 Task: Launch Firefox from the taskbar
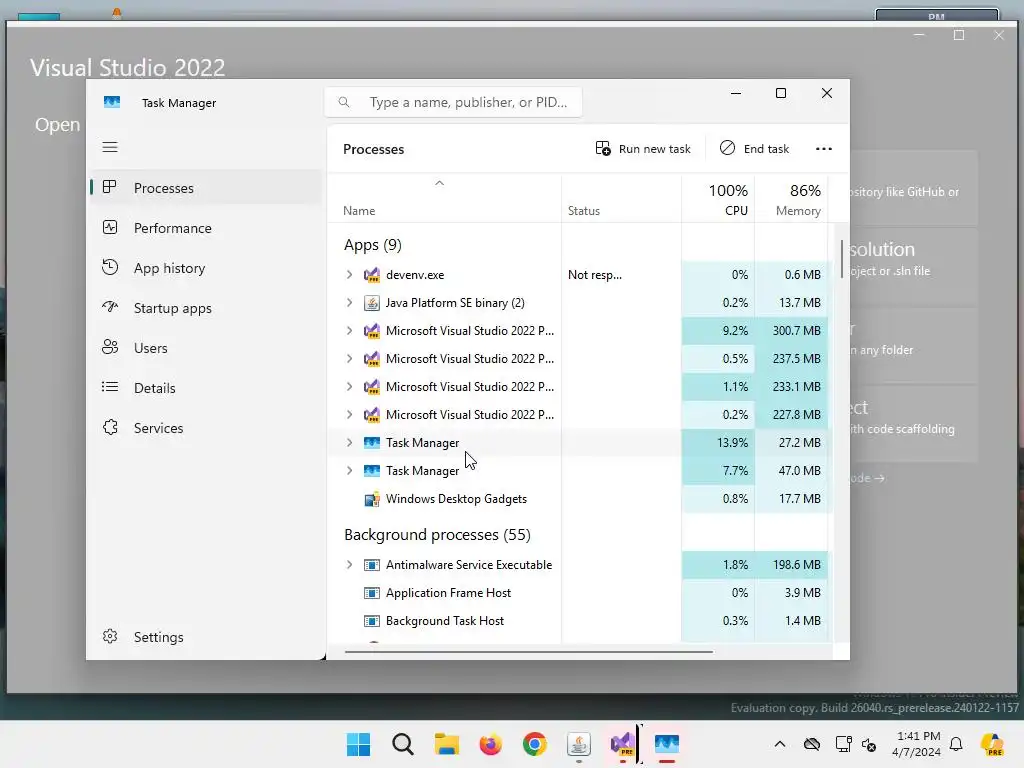tap(490, 744)
